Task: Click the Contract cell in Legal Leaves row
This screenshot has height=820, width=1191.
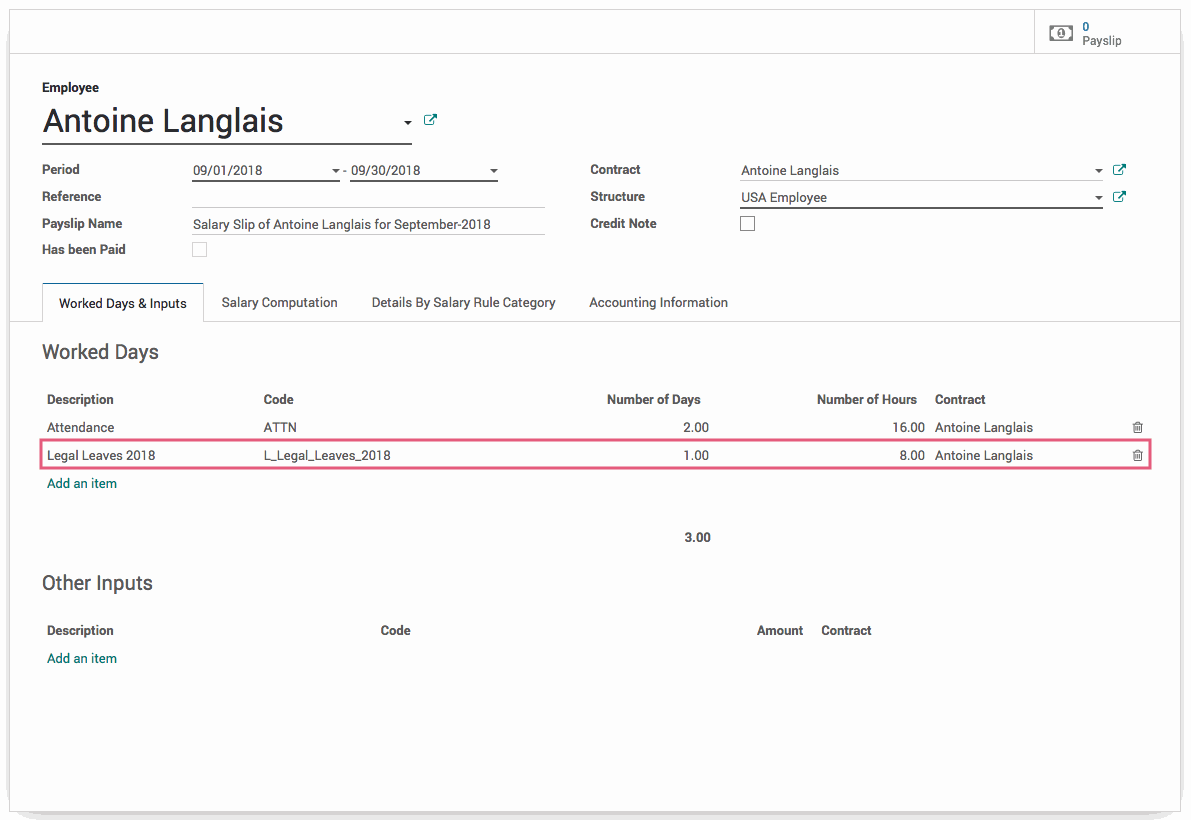Action: pos(984,456)
